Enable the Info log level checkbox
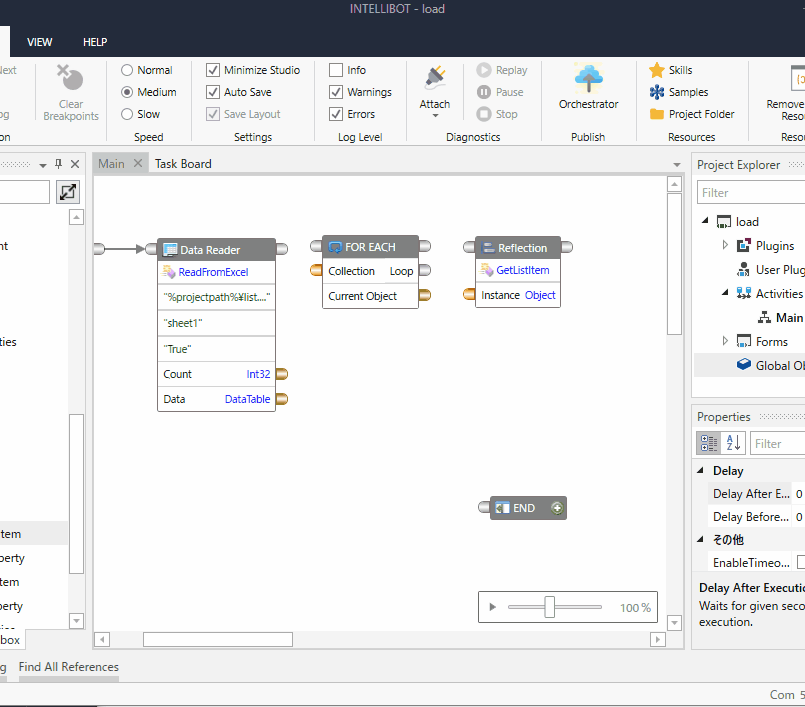 tap(337, 69)
